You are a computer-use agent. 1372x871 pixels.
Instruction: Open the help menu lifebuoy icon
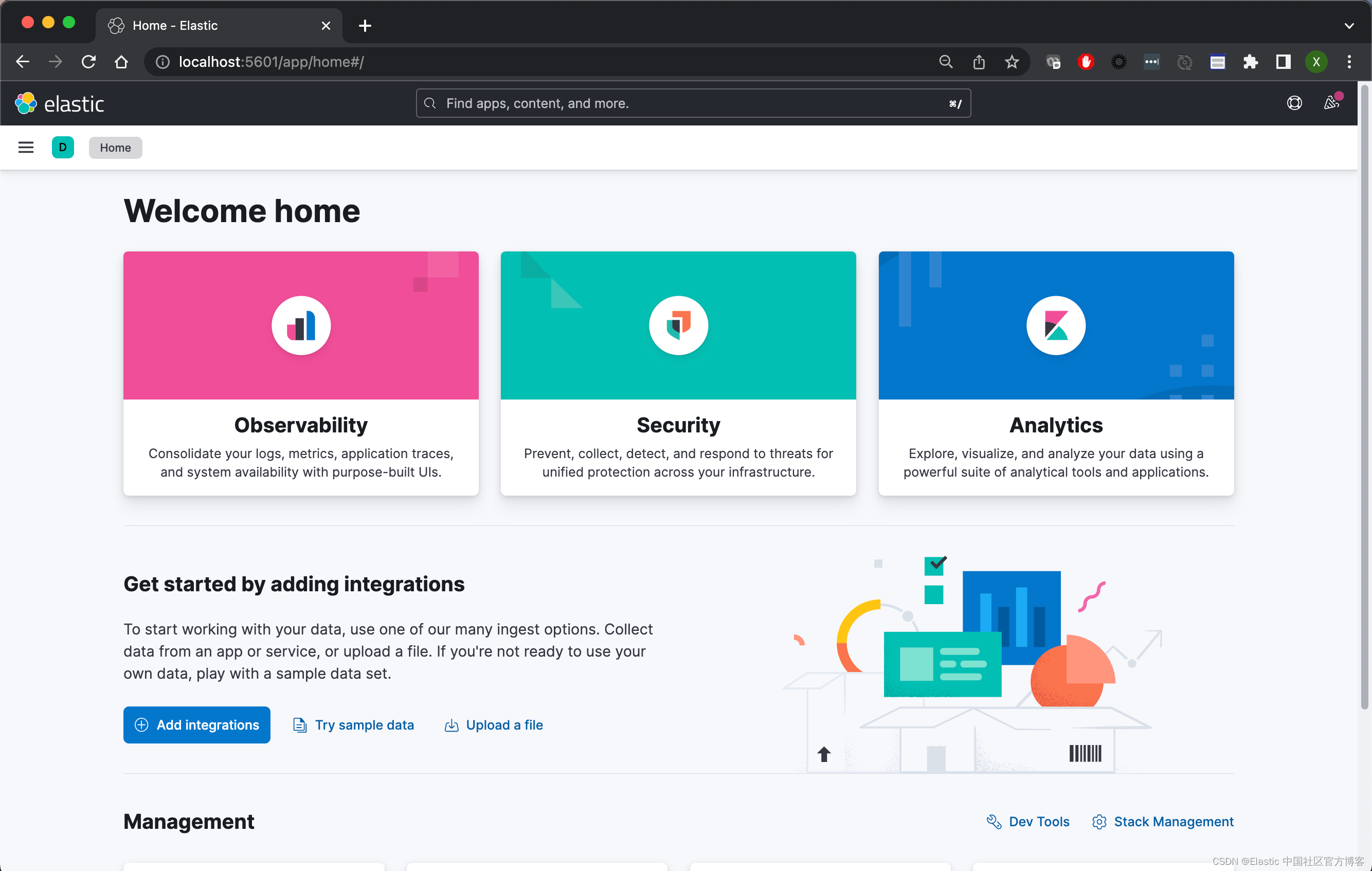1294,103
